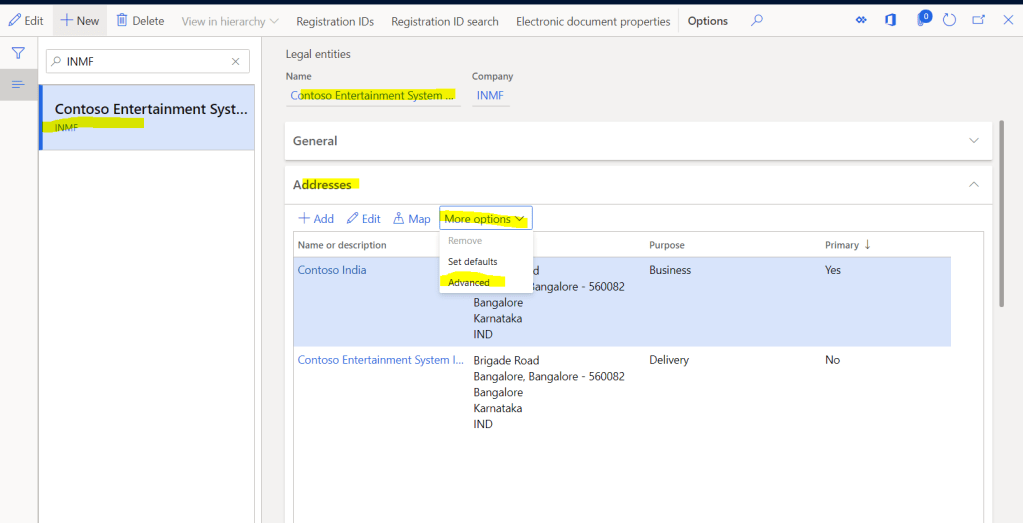Expand the General section chevron

click(974, 141)
